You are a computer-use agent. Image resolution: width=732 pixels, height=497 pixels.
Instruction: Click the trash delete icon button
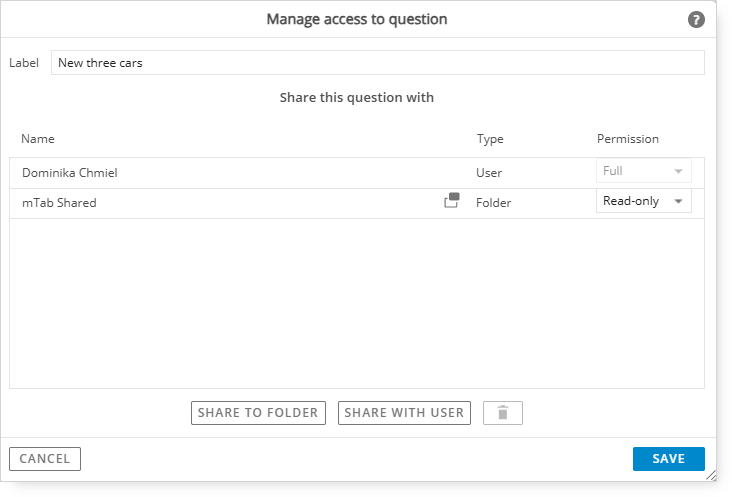point(503,413)
